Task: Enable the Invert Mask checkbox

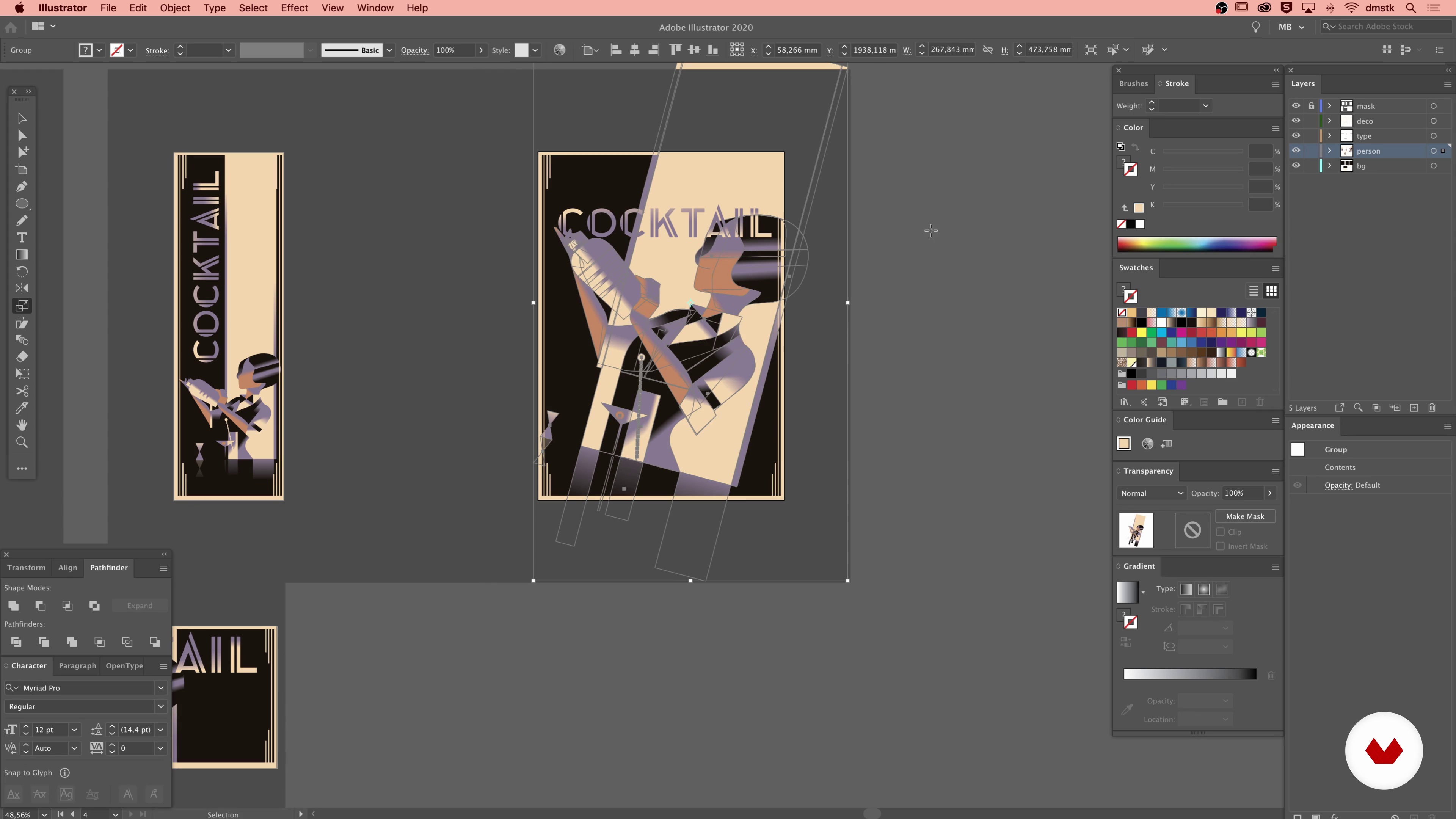Action: click(1220, 546)
